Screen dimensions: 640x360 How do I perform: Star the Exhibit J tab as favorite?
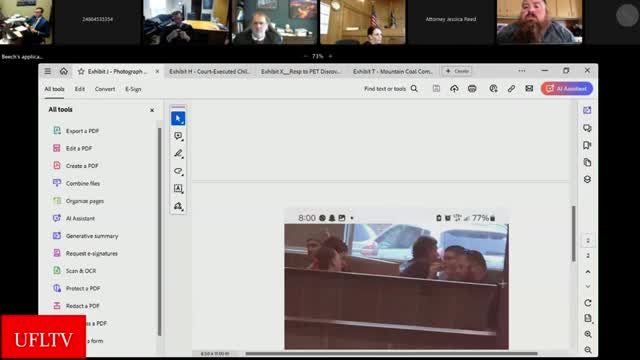coord(81,71)
